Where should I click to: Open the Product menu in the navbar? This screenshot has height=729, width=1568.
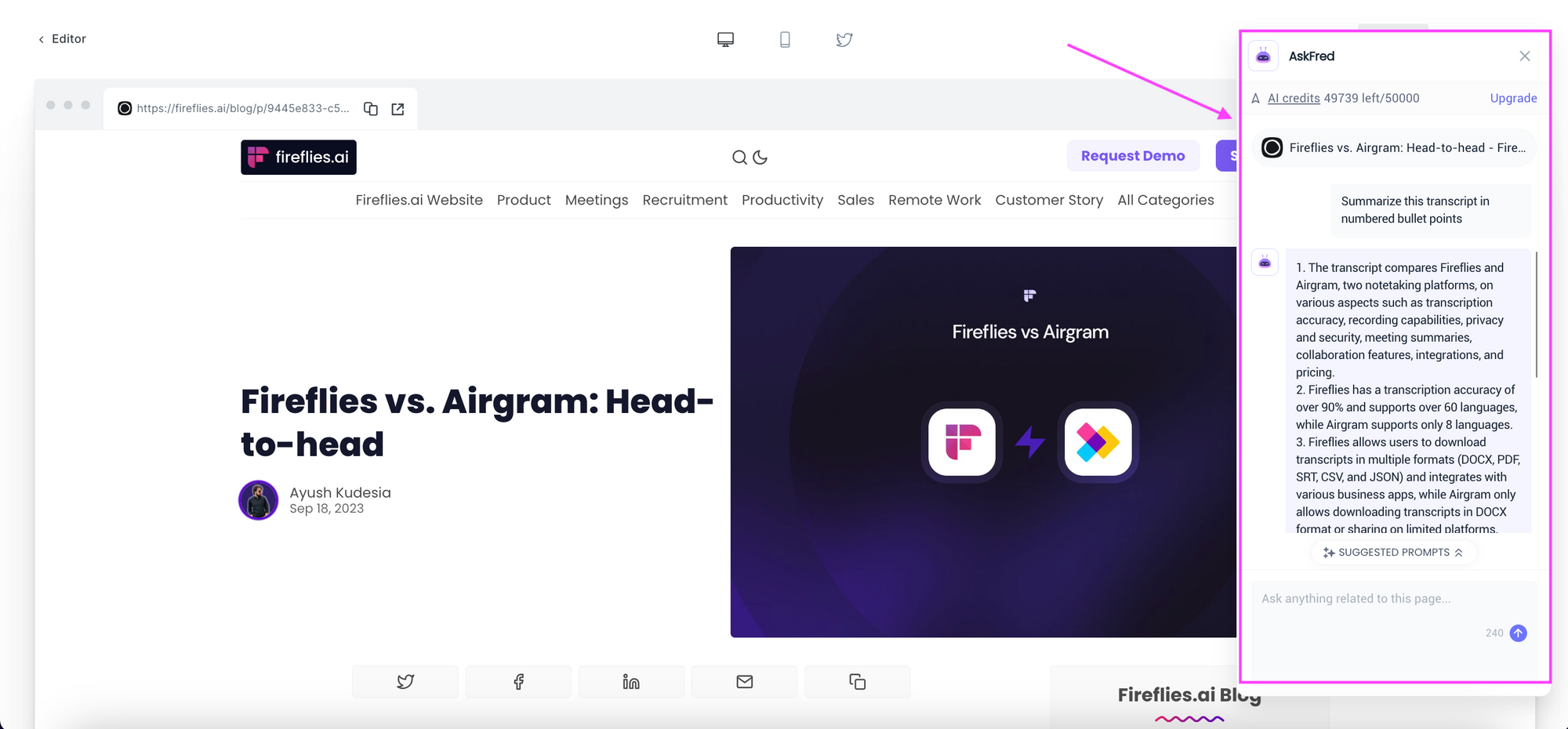tap(524, 200)
